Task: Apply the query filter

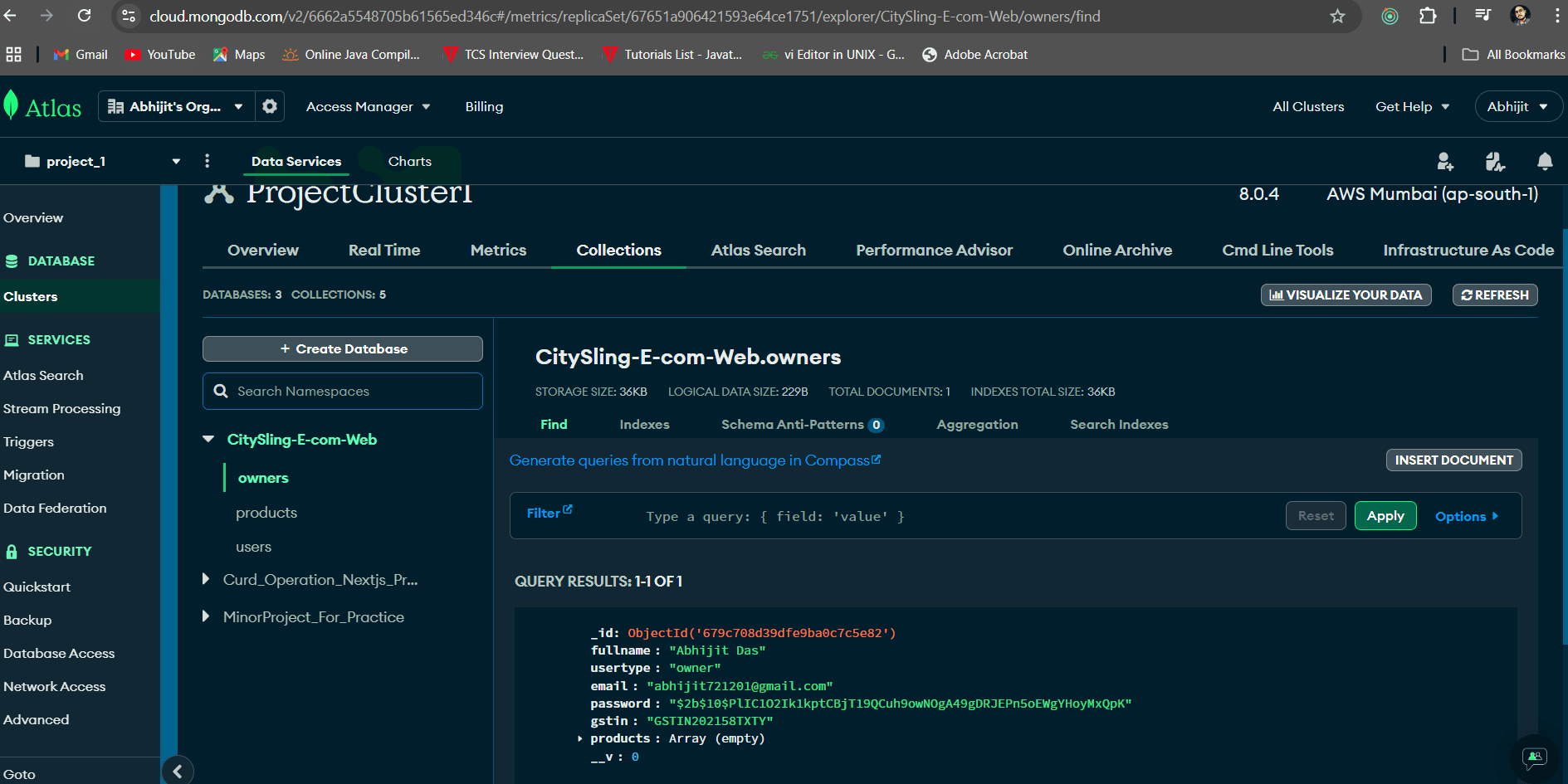Action: click(1385, 515)
